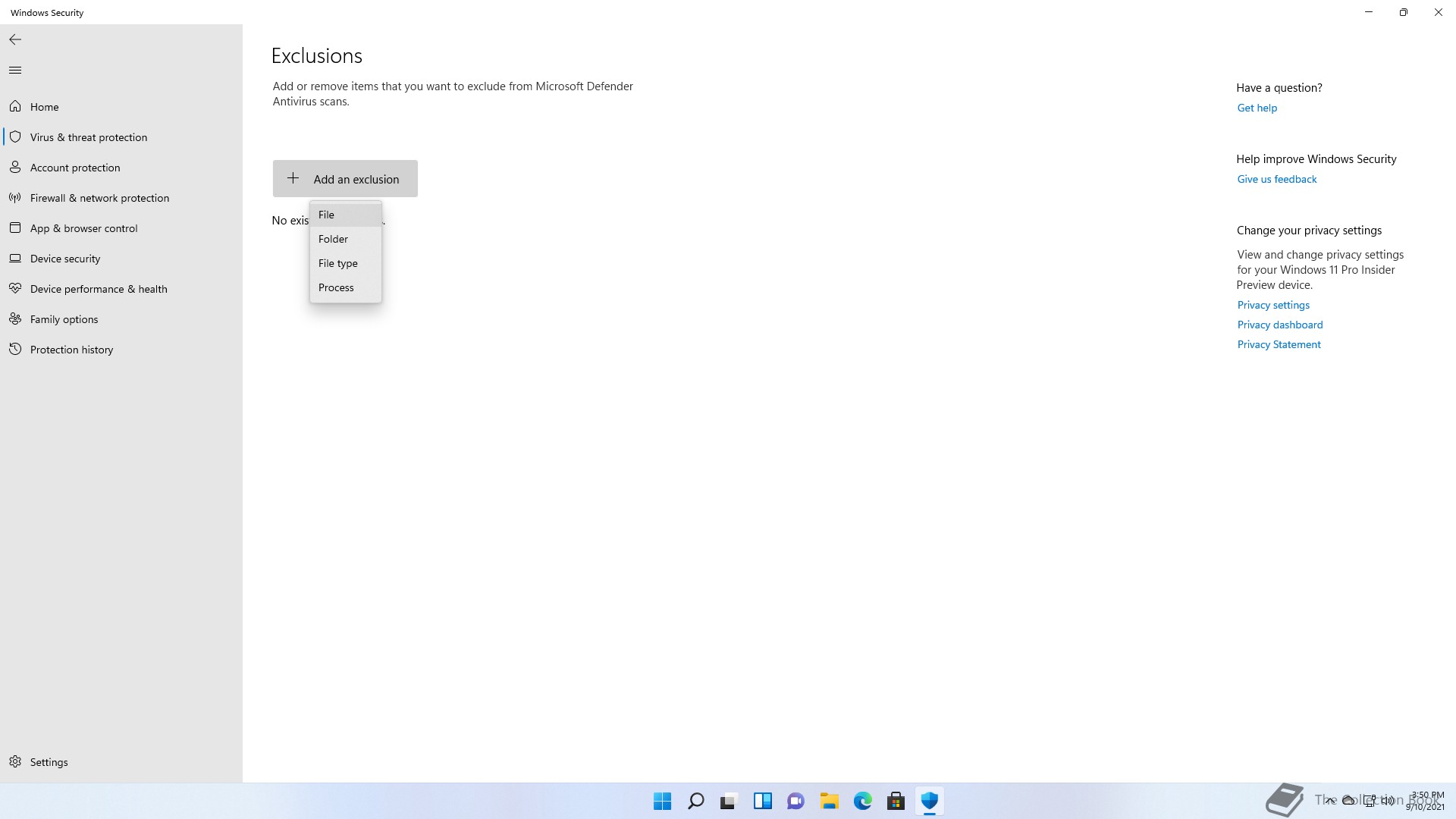
Task: Toggle the hamburger navigation menu
Action: 15,71
